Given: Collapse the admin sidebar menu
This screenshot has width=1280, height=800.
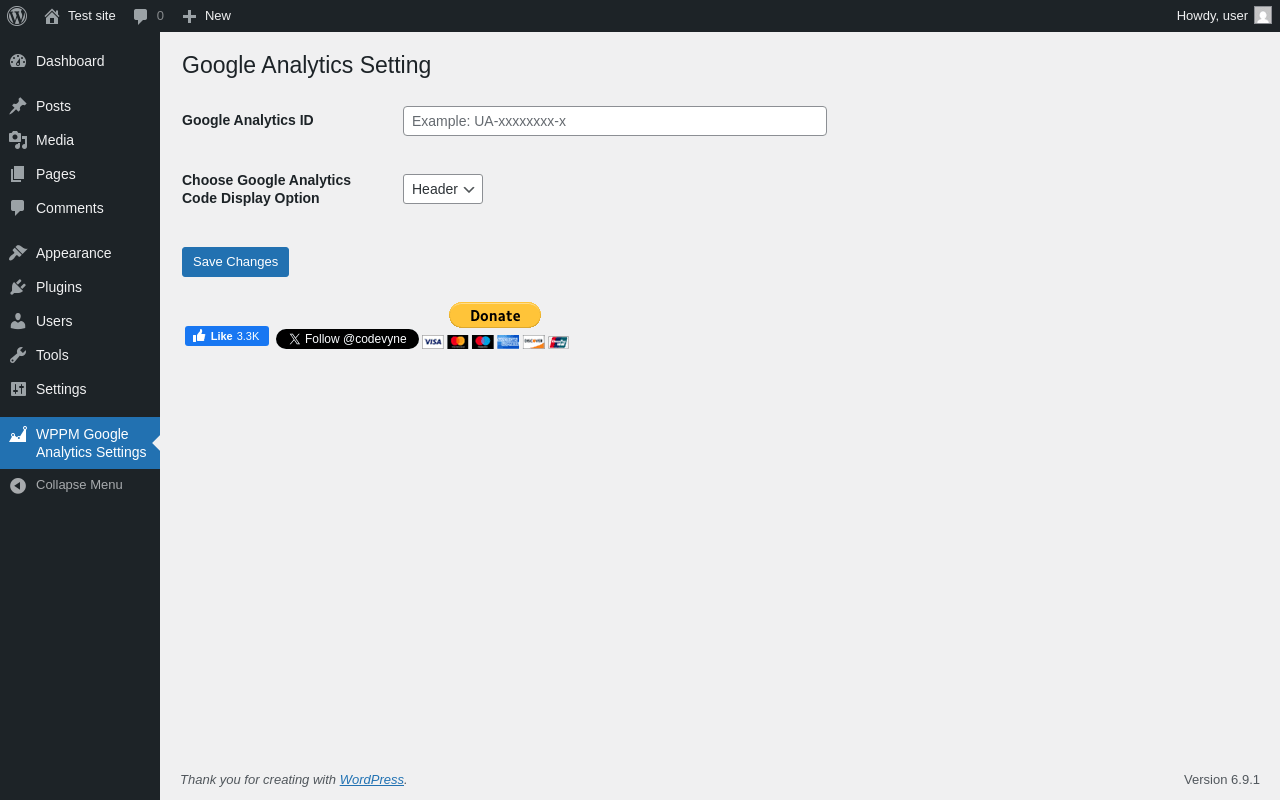Looking at the screenshot, I should point(79,485).
